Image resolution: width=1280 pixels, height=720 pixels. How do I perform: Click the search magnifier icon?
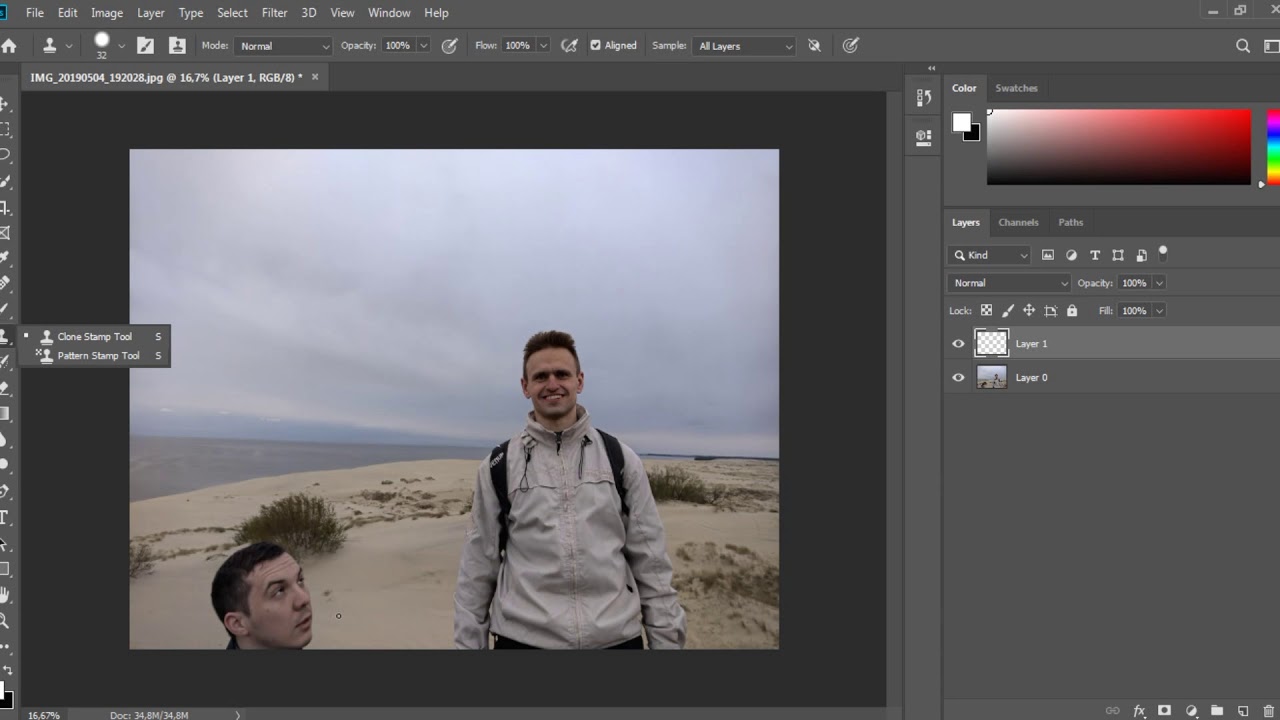pos(1243,46)
